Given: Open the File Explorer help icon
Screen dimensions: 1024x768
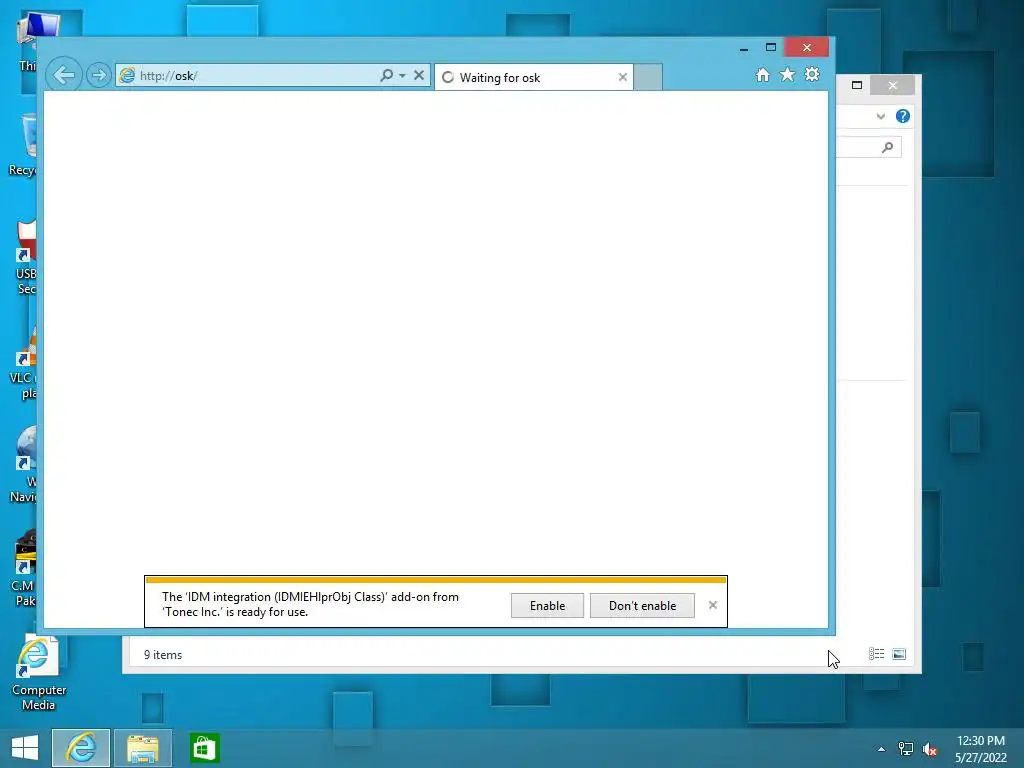Looking at the screenshot, I should [903, 116].
